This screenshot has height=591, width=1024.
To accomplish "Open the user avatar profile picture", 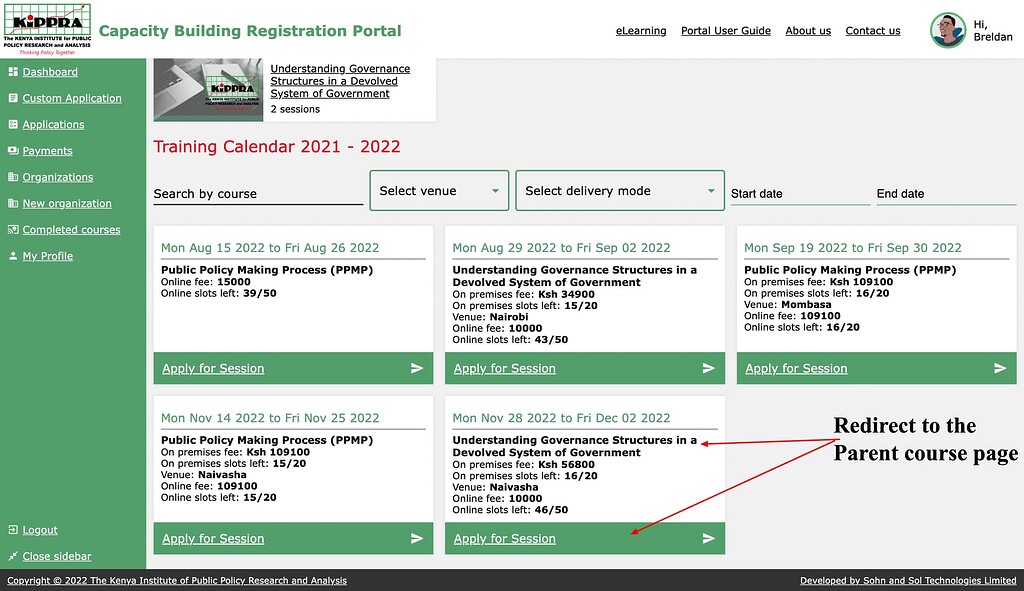I will pos(947,30).
